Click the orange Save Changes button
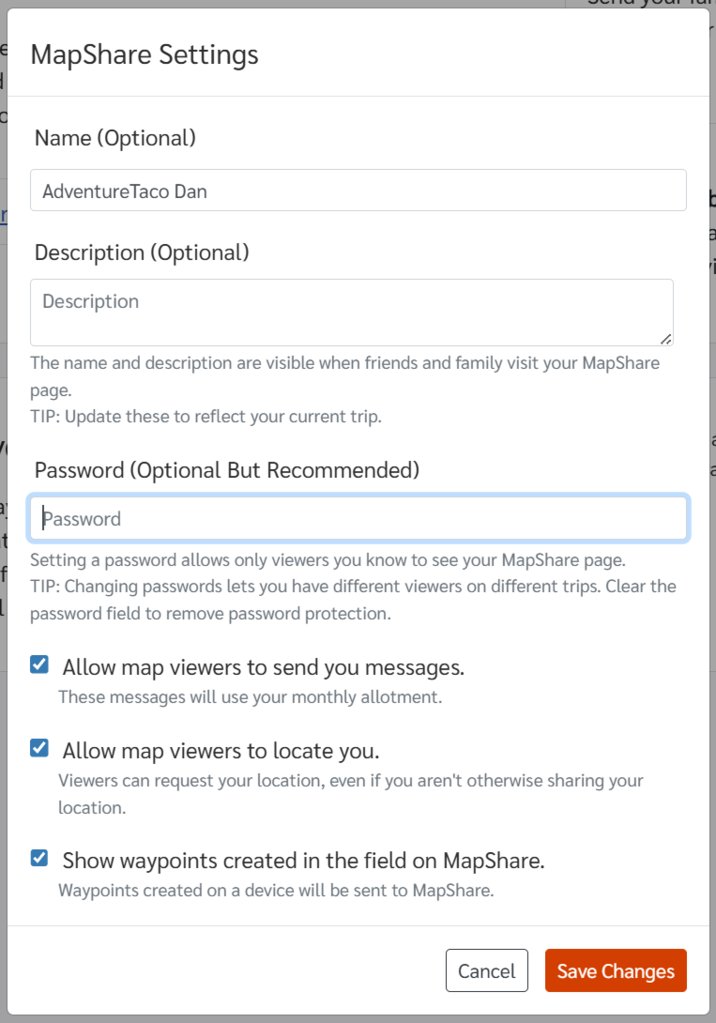 coord(615,971)
